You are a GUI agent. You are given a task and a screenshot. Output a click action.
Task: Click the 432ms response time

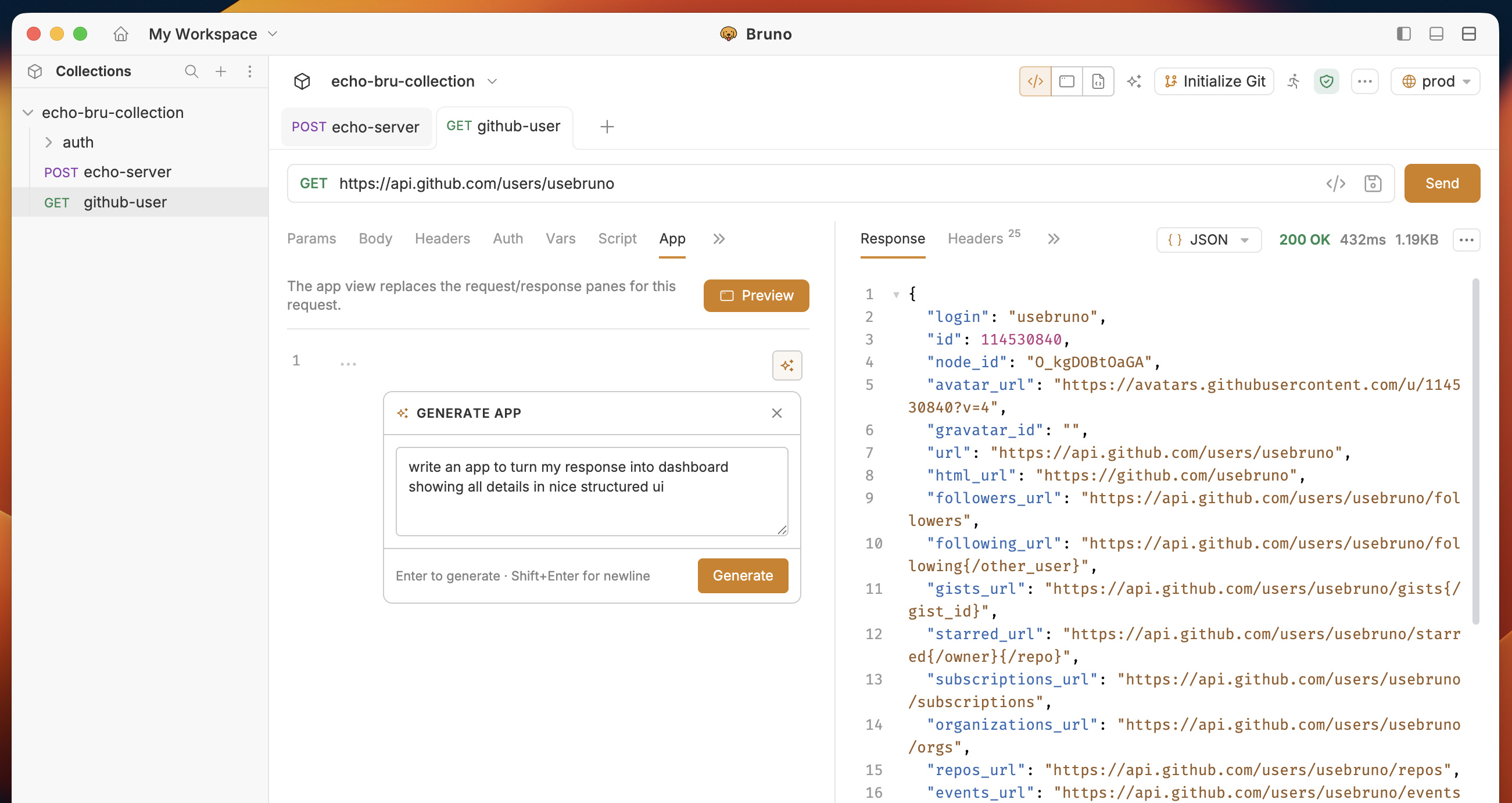tap(1363, 239)
